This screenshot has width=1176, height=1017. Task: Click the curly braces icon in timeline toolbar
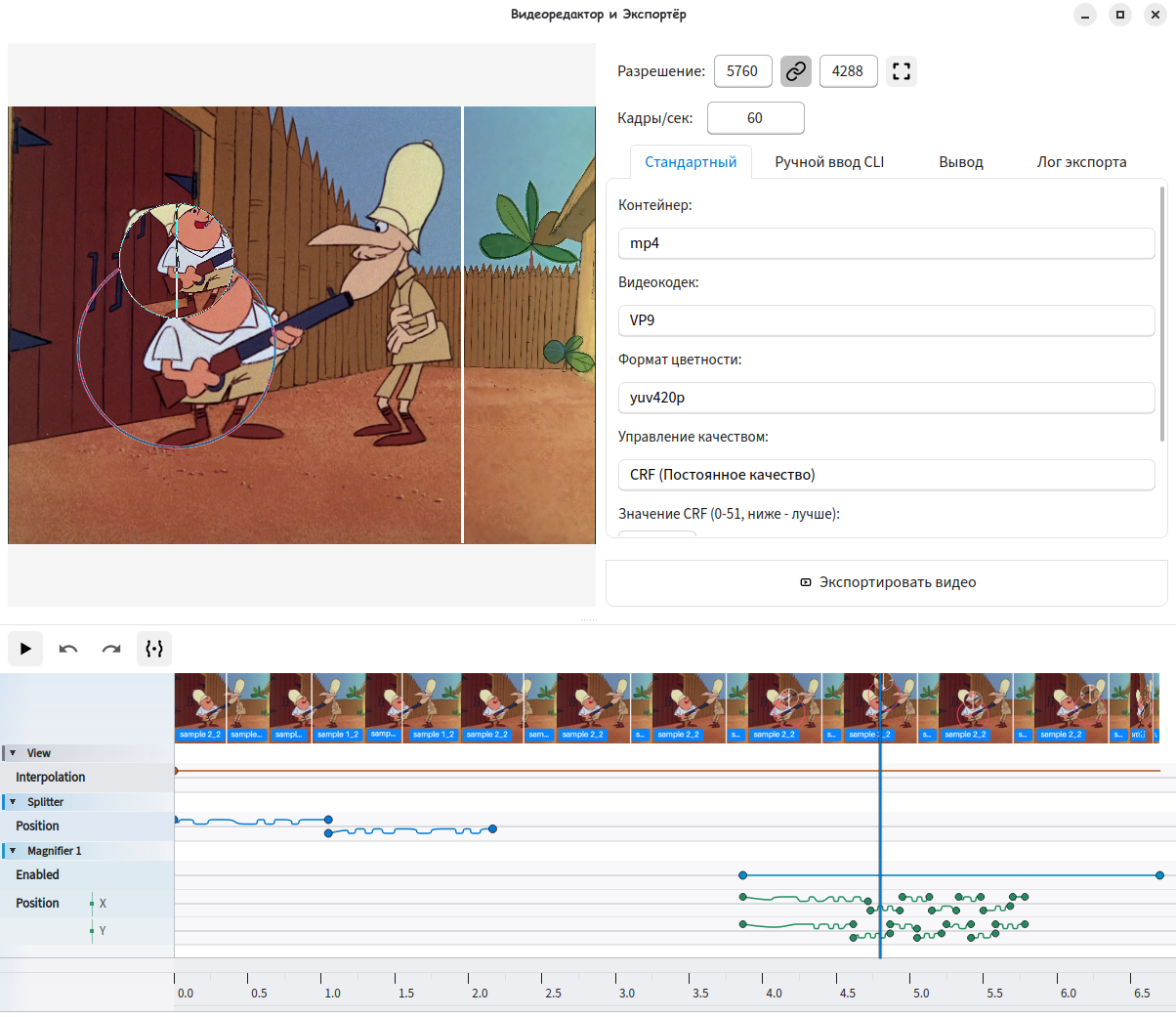154,649
